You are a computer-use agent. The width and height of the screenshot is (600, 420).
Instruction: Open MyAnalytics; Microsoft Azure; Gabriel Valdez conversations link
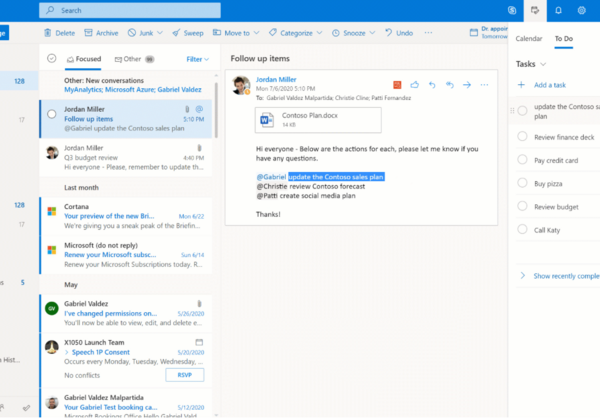click(x=133, y=90)
